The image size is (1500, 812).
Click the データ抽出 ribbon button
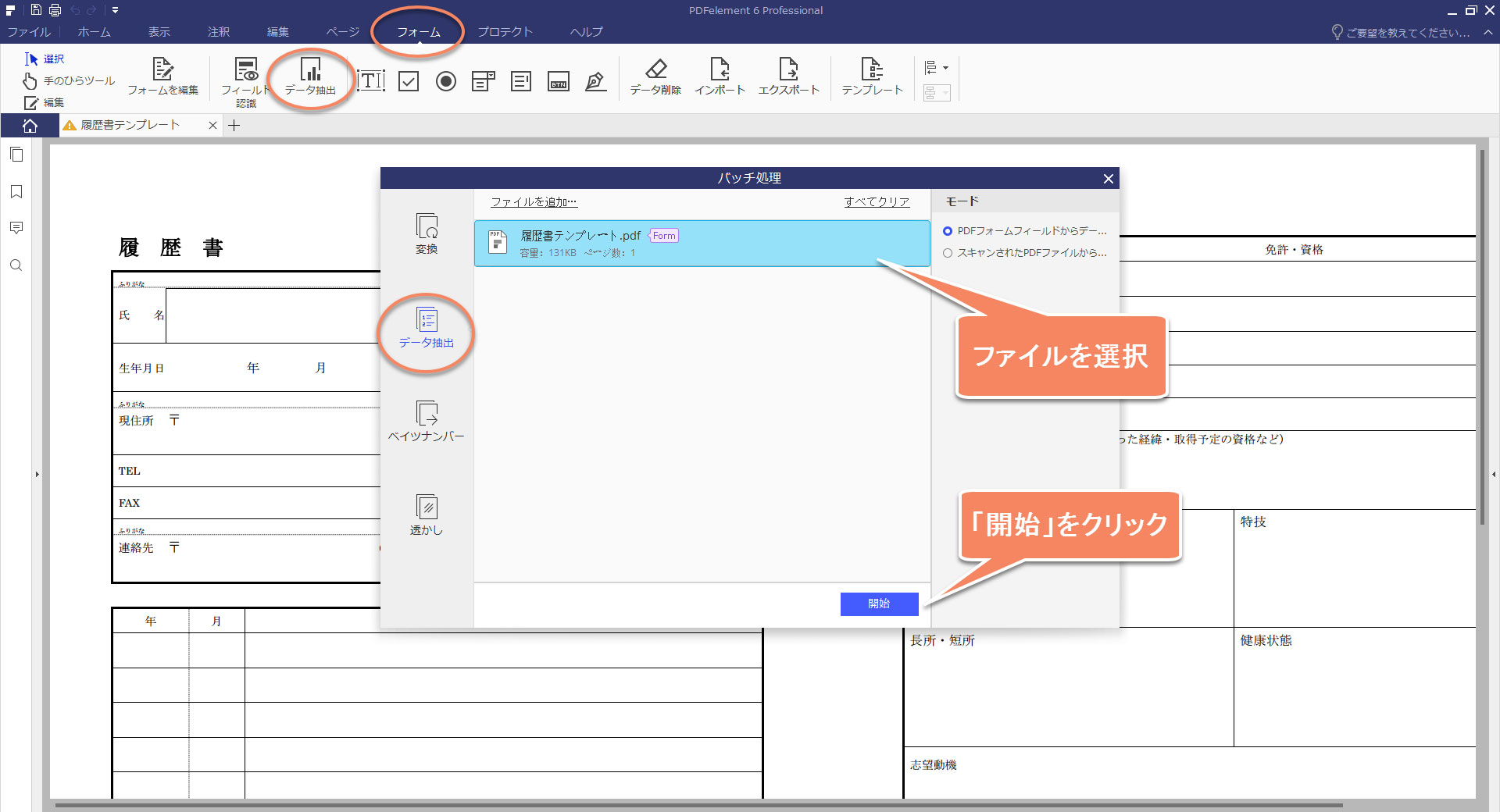[310, 77]
